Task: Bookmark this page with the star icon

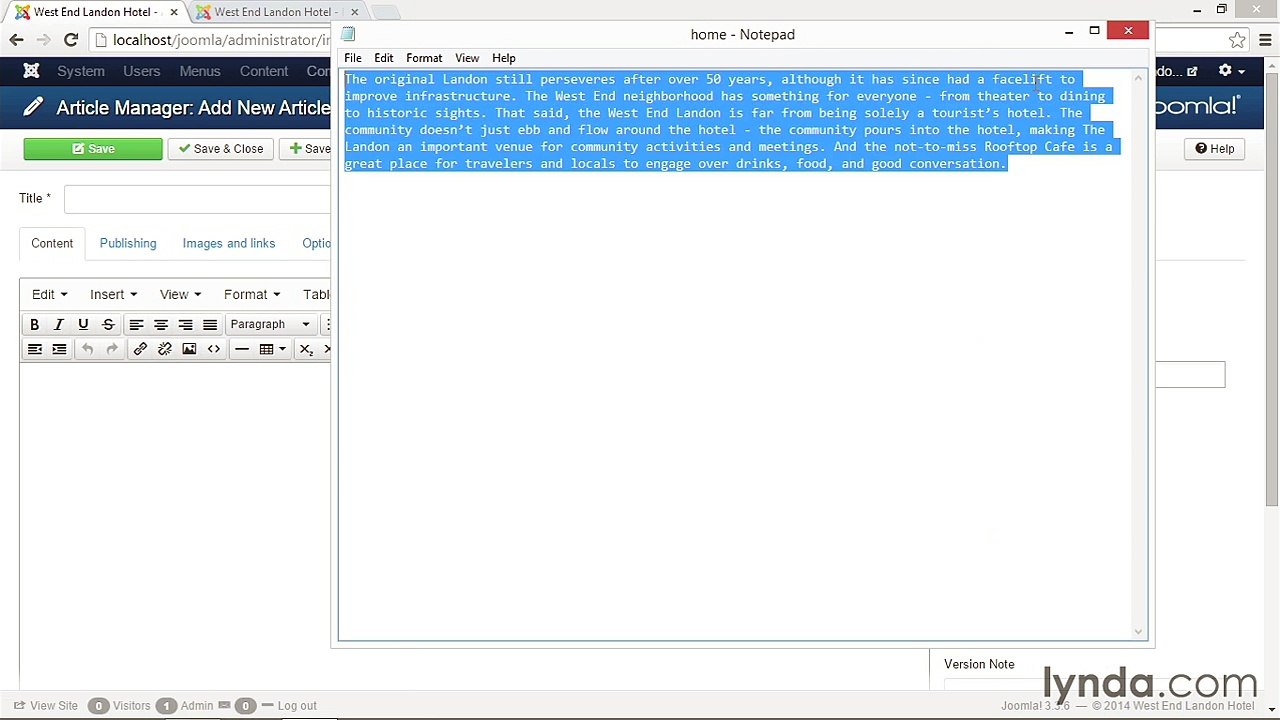Action: coord(1237,40)
